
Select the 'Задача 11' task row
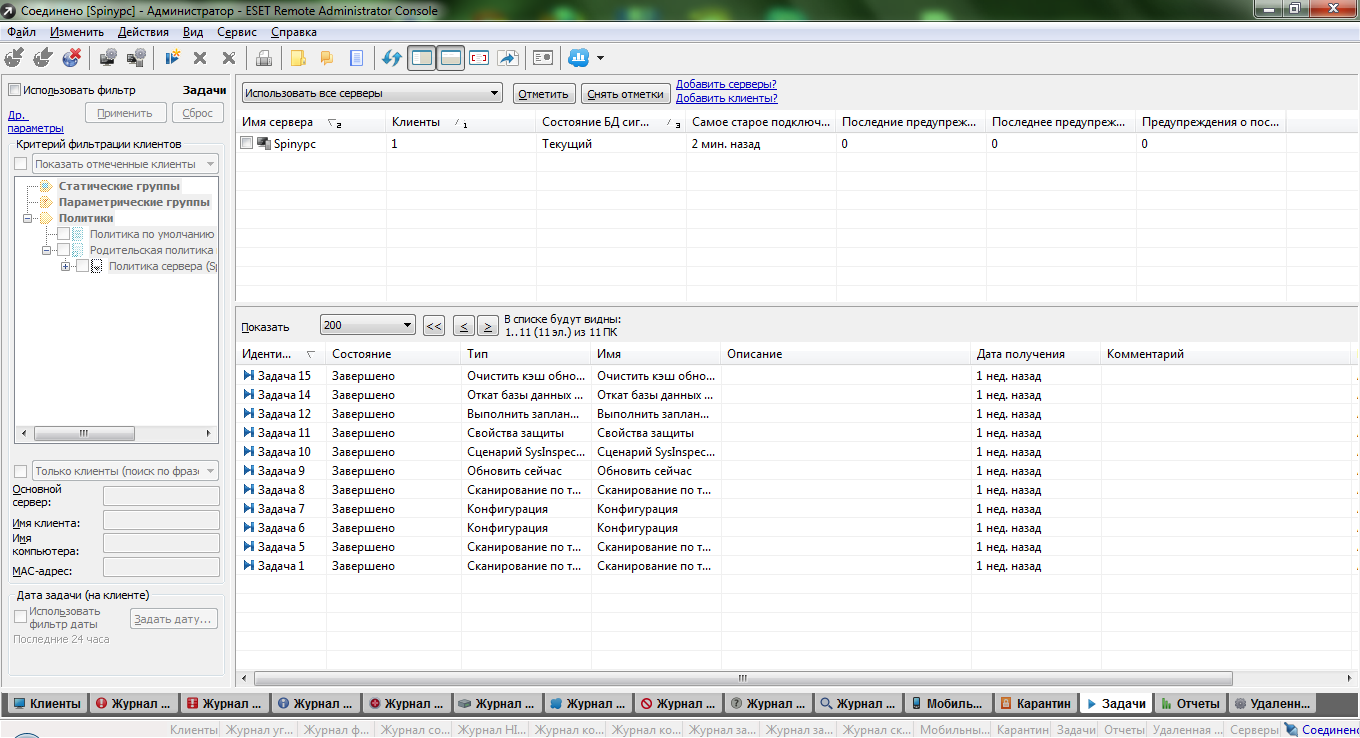coord(795,433)
